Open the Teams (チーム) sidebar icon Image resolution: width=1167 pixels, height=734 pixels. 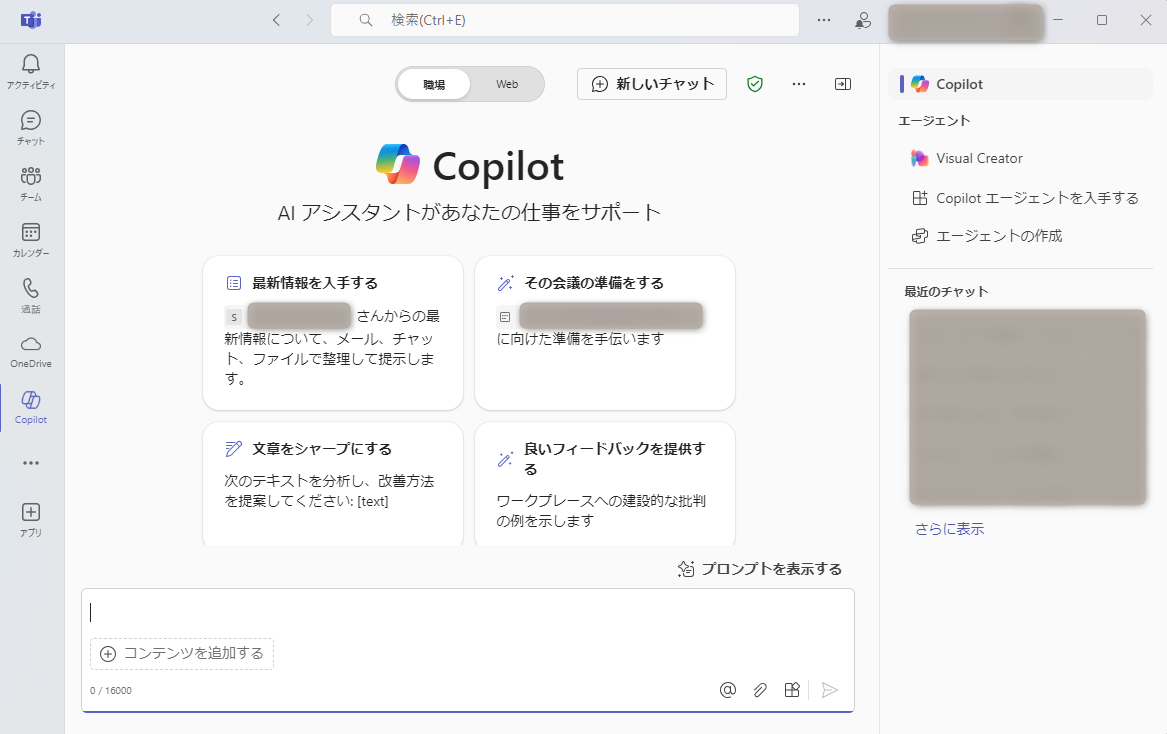[x=31, y=176]
